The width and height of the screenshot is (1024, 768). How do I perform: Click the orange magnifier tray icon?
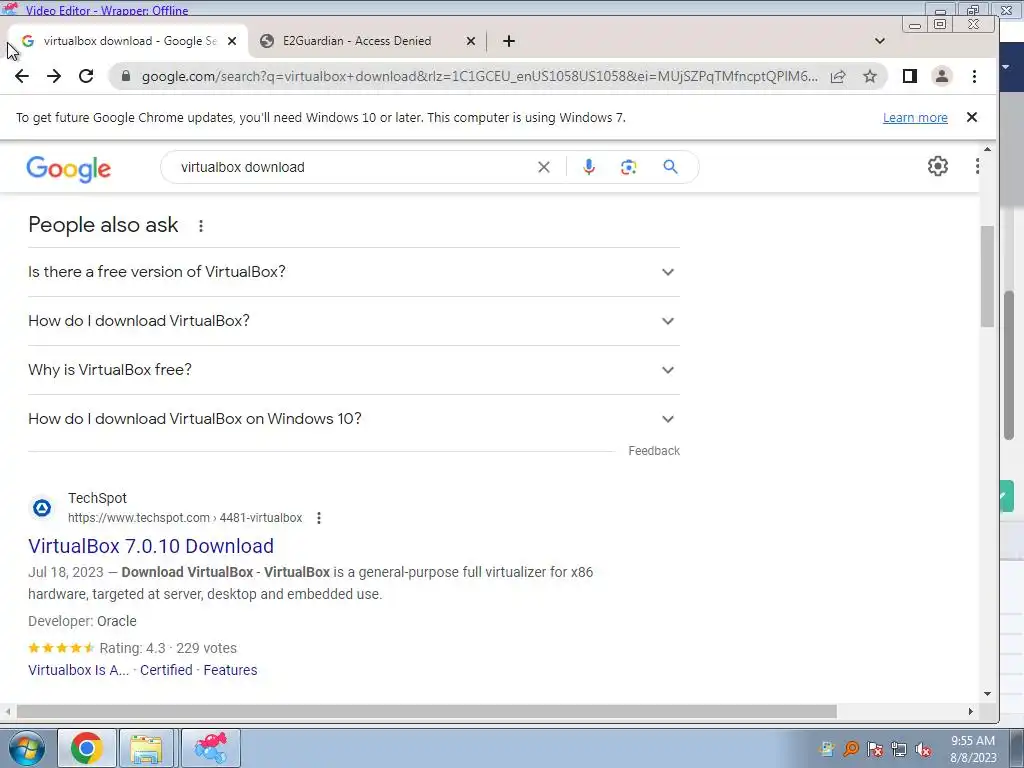coord(851,748)
